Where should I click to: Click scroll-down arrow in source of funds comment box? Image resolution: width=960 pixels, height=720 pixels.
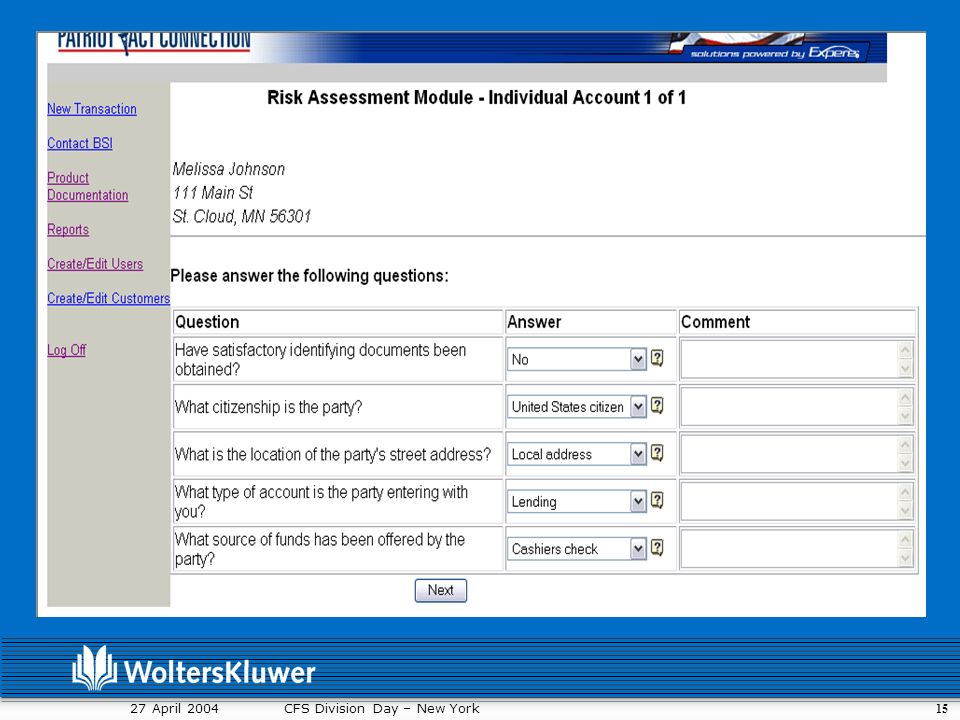(x=906, y=558)
